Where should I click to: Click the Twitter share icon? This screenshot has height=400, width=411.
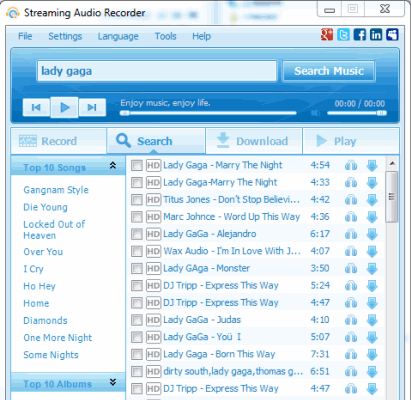point(343,35)
